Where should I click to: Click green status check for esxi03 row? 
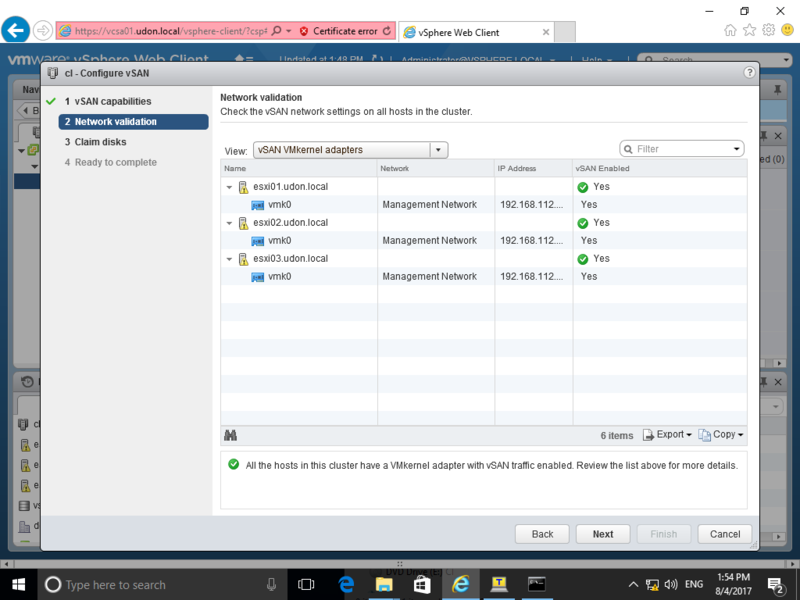[583, 259]
